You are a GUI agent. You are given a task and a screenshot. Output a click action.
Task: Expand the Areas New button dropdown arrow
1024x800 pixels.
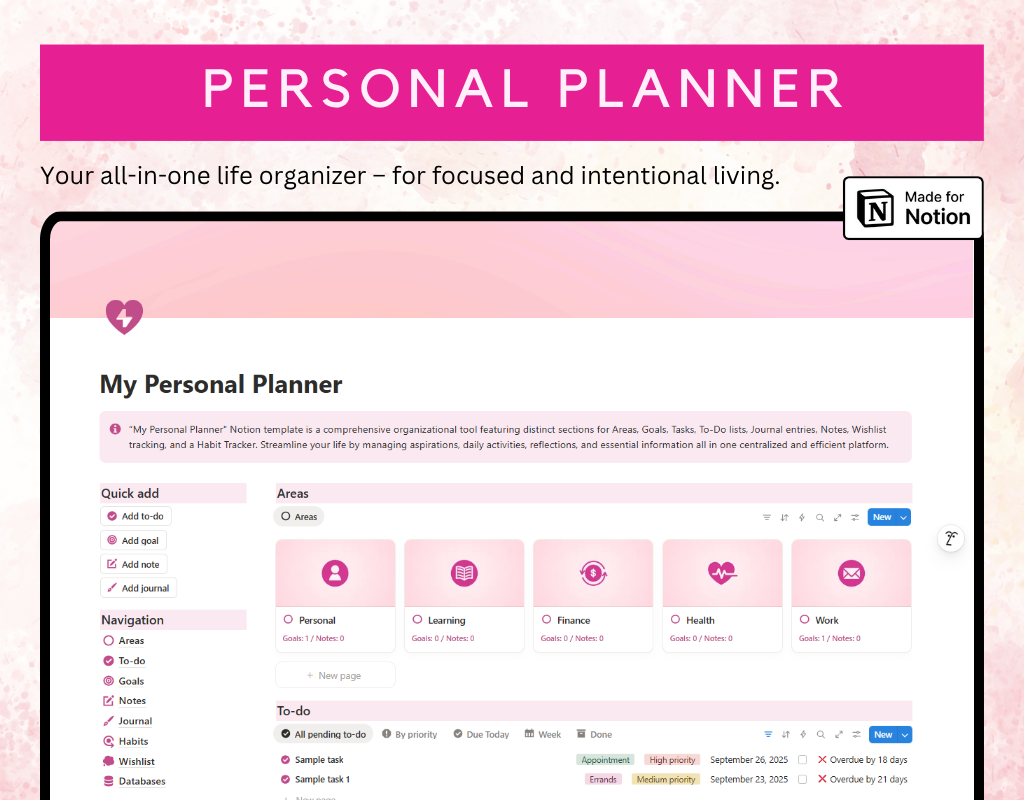pos(904,517)
